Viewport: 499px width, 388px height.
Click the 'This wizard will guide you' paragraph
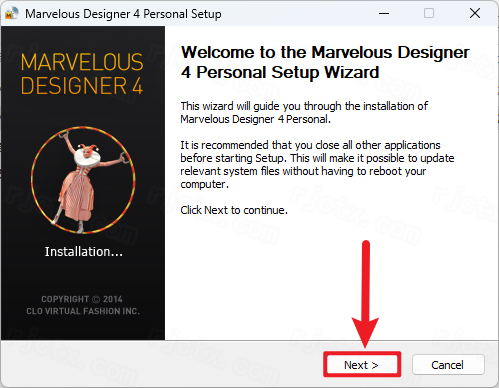click(x=304, y=113)
